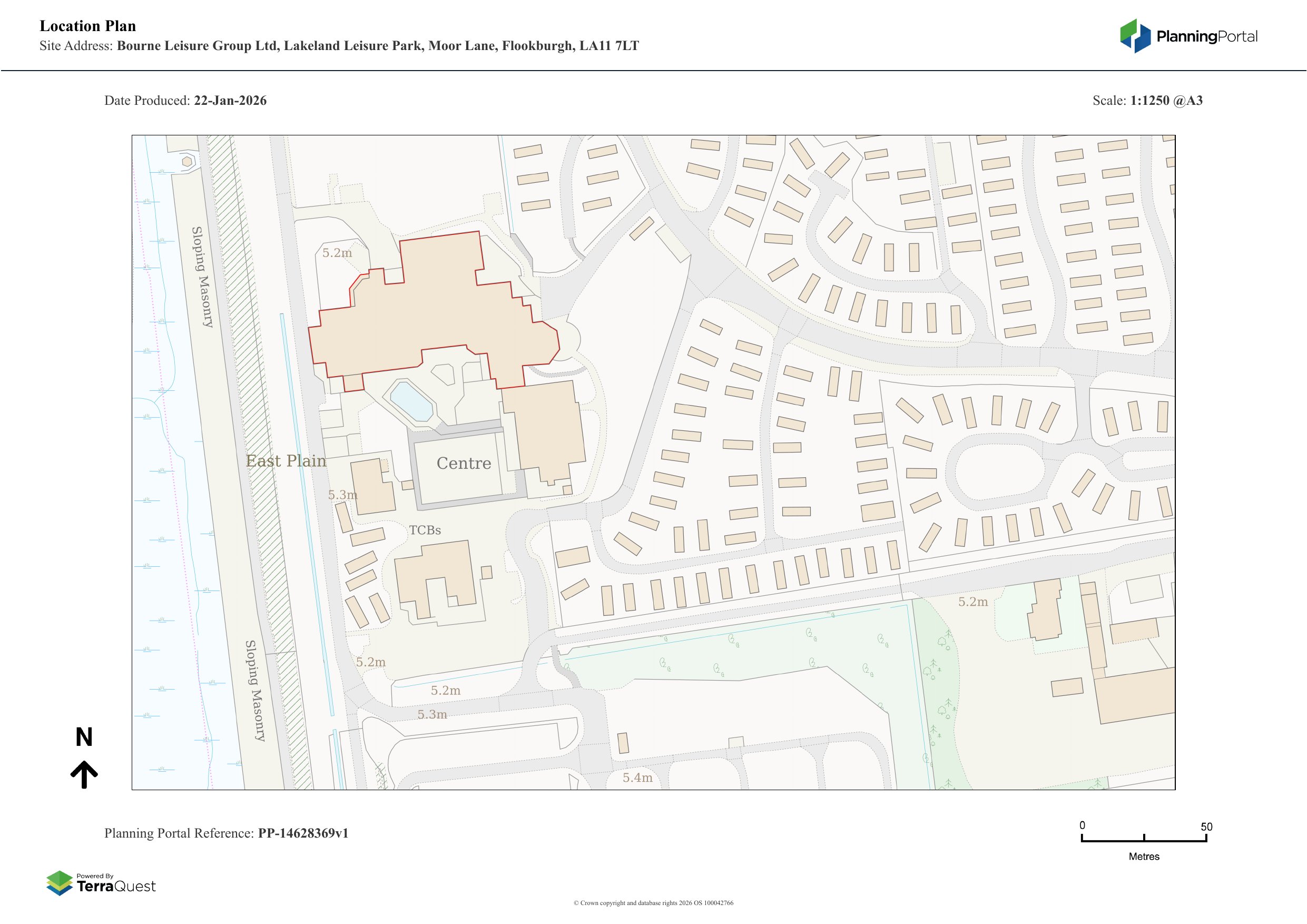Click the TCBs label on the map
1307x924 pixels.
click(425, 530)
